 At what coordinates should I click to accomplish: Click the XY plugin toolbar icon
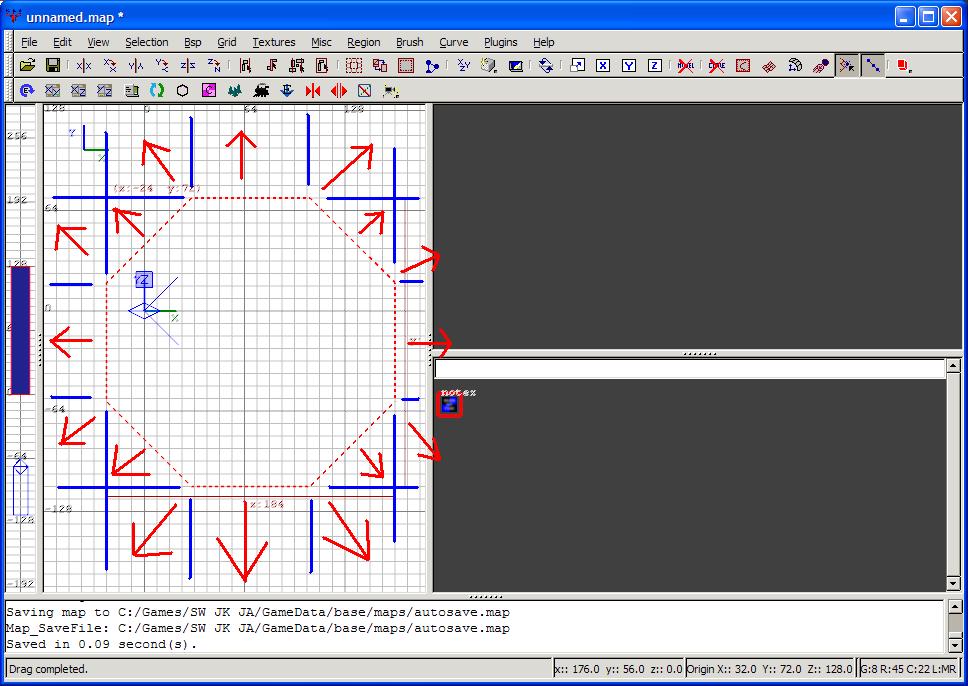pos(52,91)
